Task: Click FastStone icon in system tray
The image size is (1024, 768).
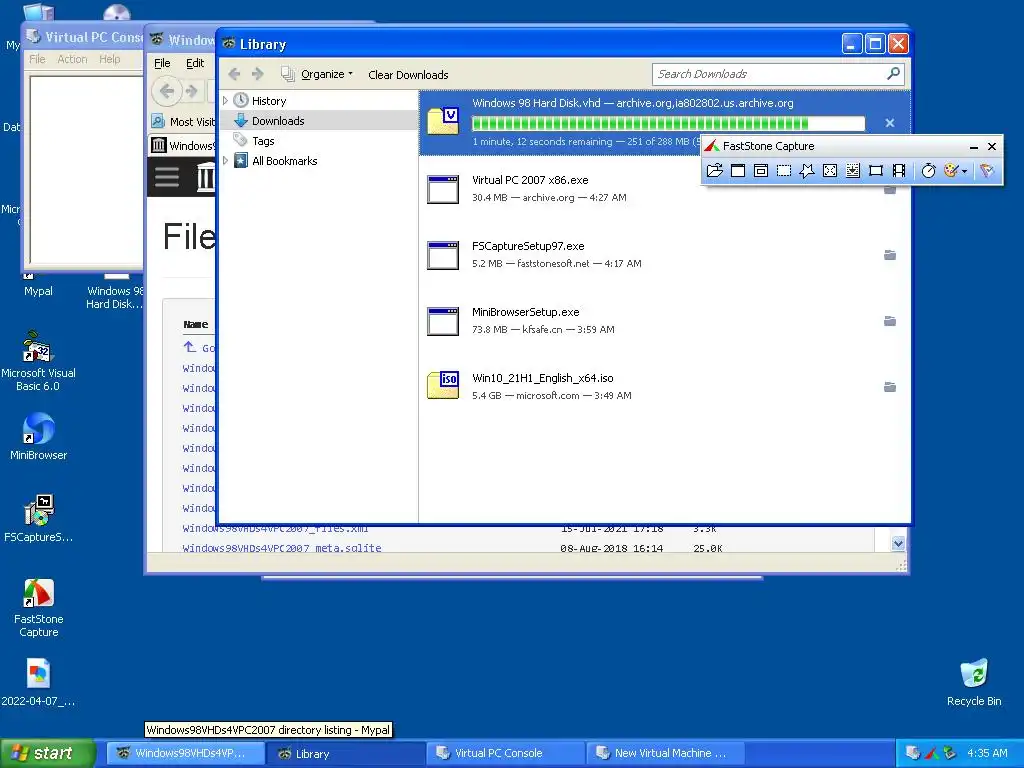Action: click(931, 753)
